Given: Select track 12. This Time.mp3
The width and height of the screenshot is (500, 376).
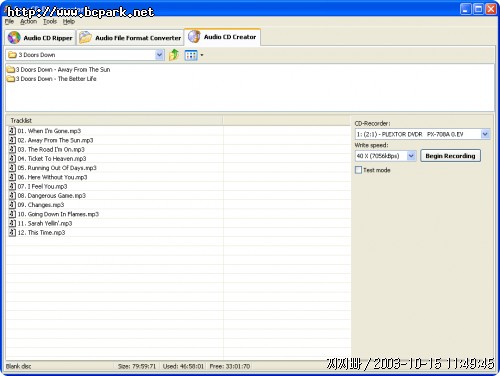Looking at the screenshot, I should [x=41, y=232].
